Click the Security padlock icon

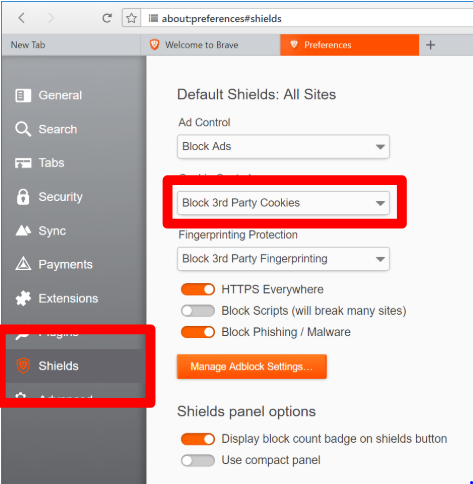(23, 197)
